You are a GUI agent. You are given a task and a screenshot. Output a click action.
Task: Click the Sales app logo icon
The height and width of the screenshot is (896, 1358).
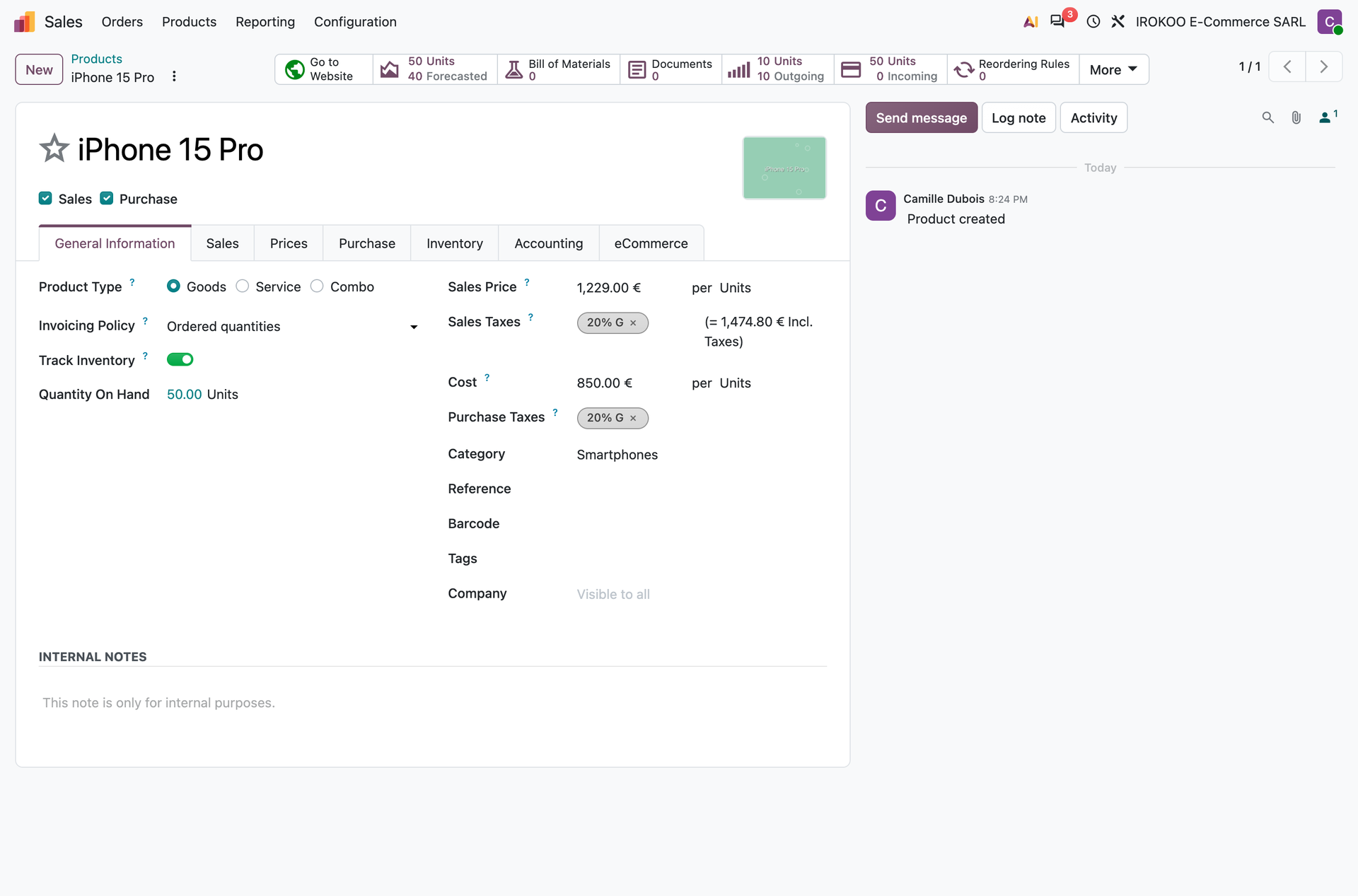coord(24,22)
